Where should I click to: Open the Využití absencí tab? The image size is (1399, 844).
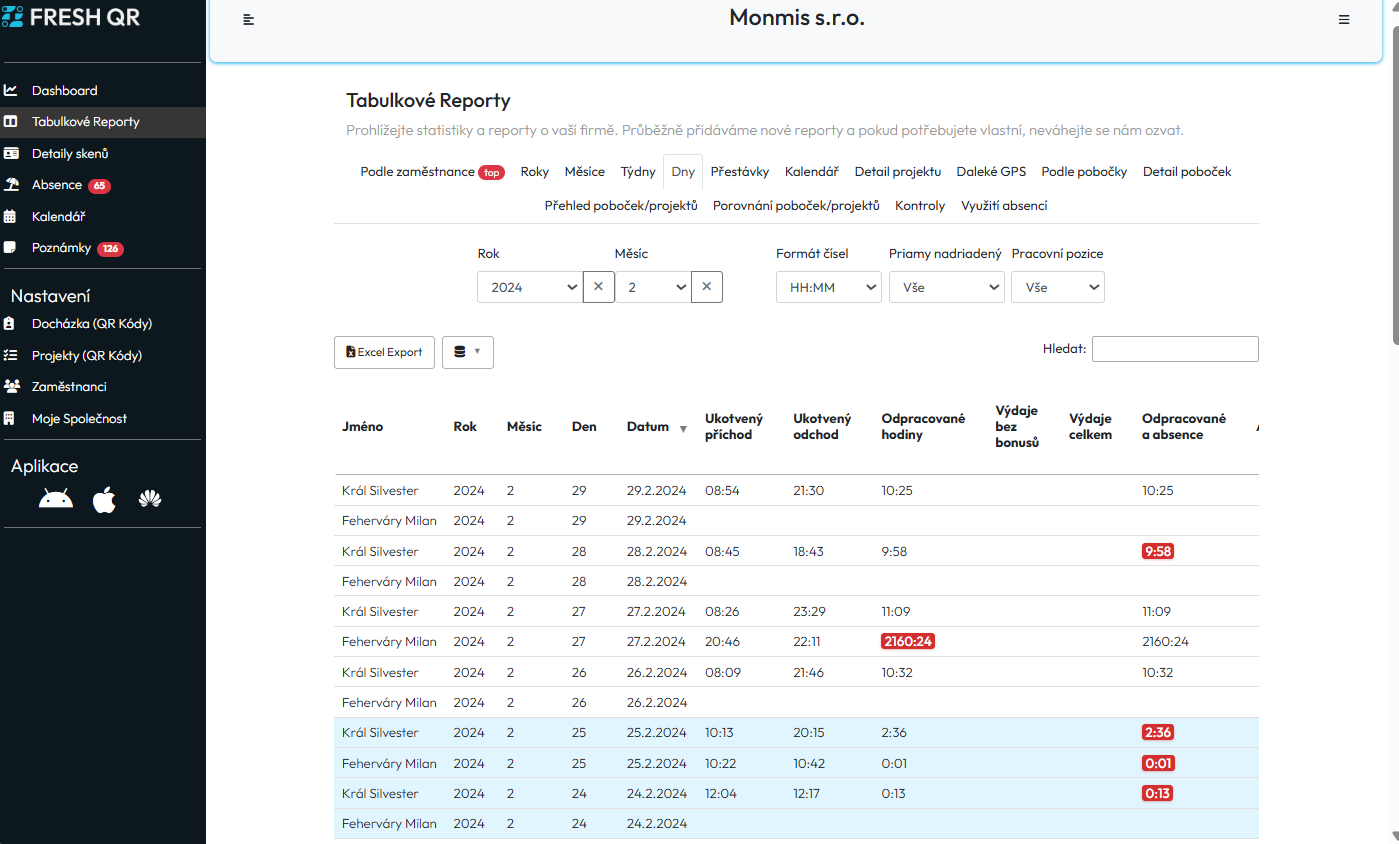click(1004, 206)
